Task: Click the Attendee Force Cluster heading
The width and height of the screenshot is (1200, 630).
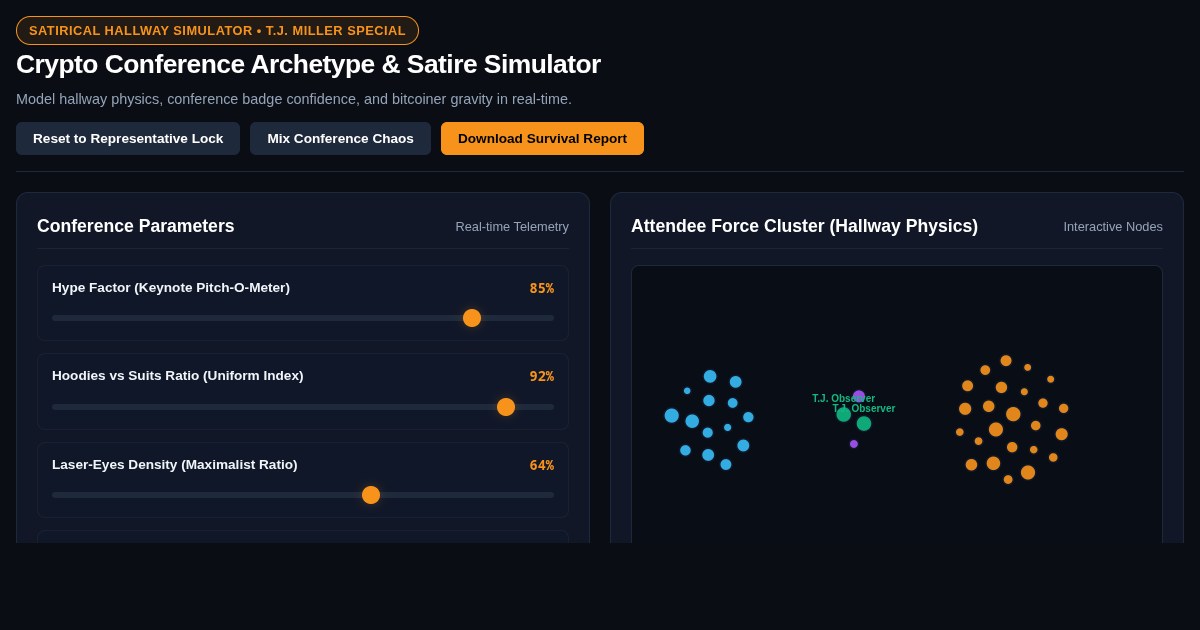Action: coord(804,226)
